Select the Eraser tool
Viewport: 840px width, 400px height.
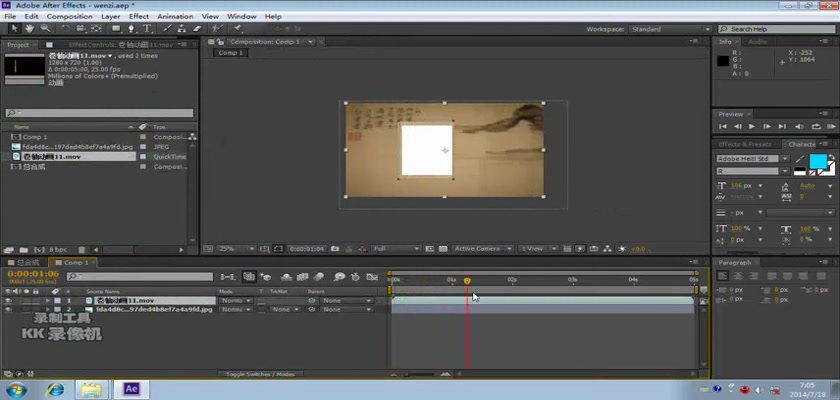pyautogui.click(x=197, y=28)
